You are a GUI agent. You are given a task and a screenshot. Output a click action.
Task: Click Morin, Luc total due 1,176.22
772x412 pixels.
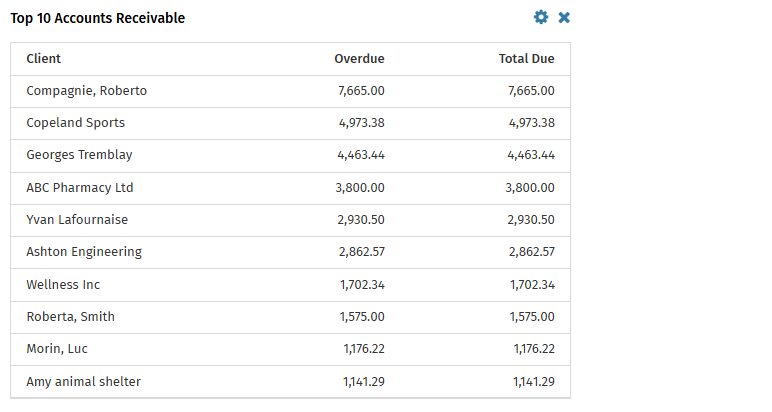pyautogui.click(x=534, y=349)
